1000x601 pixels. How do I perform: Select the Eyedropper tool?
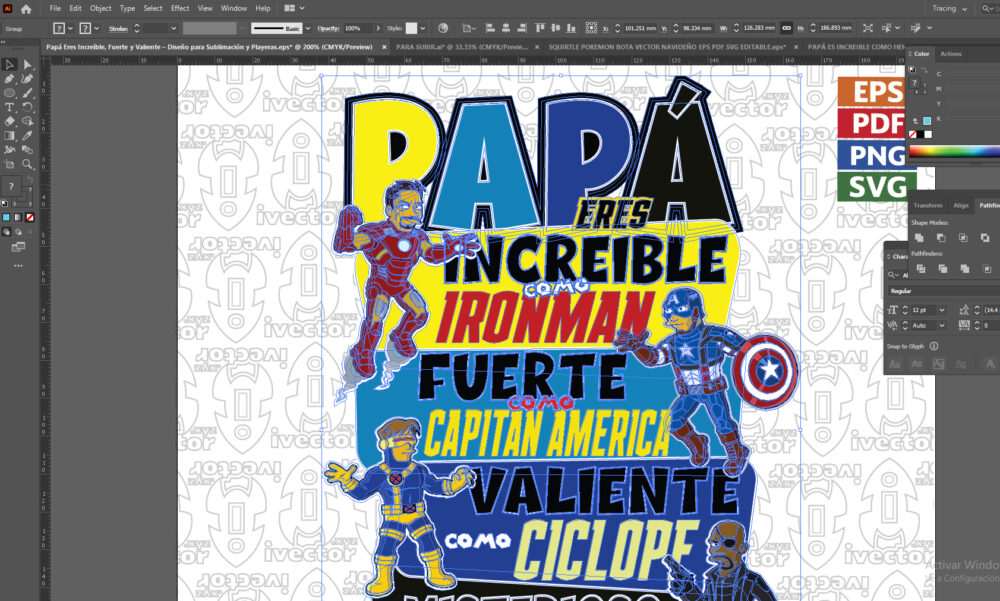pos(27,135)
